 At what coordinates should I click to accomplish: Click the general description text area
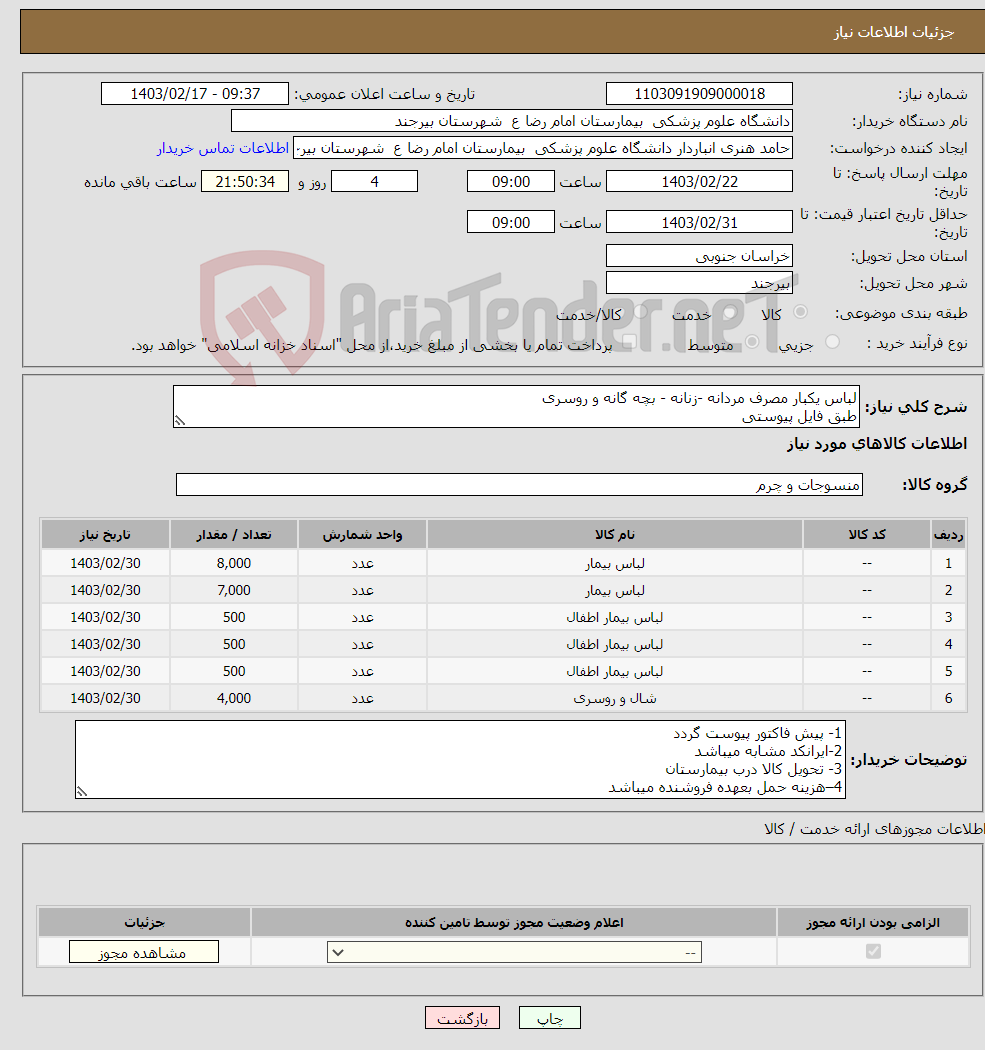tap(516, 406)
